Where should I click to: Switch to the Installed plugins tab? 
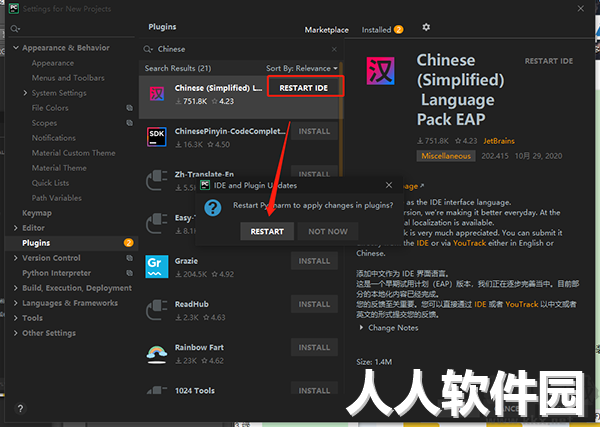tap(382, 30)
